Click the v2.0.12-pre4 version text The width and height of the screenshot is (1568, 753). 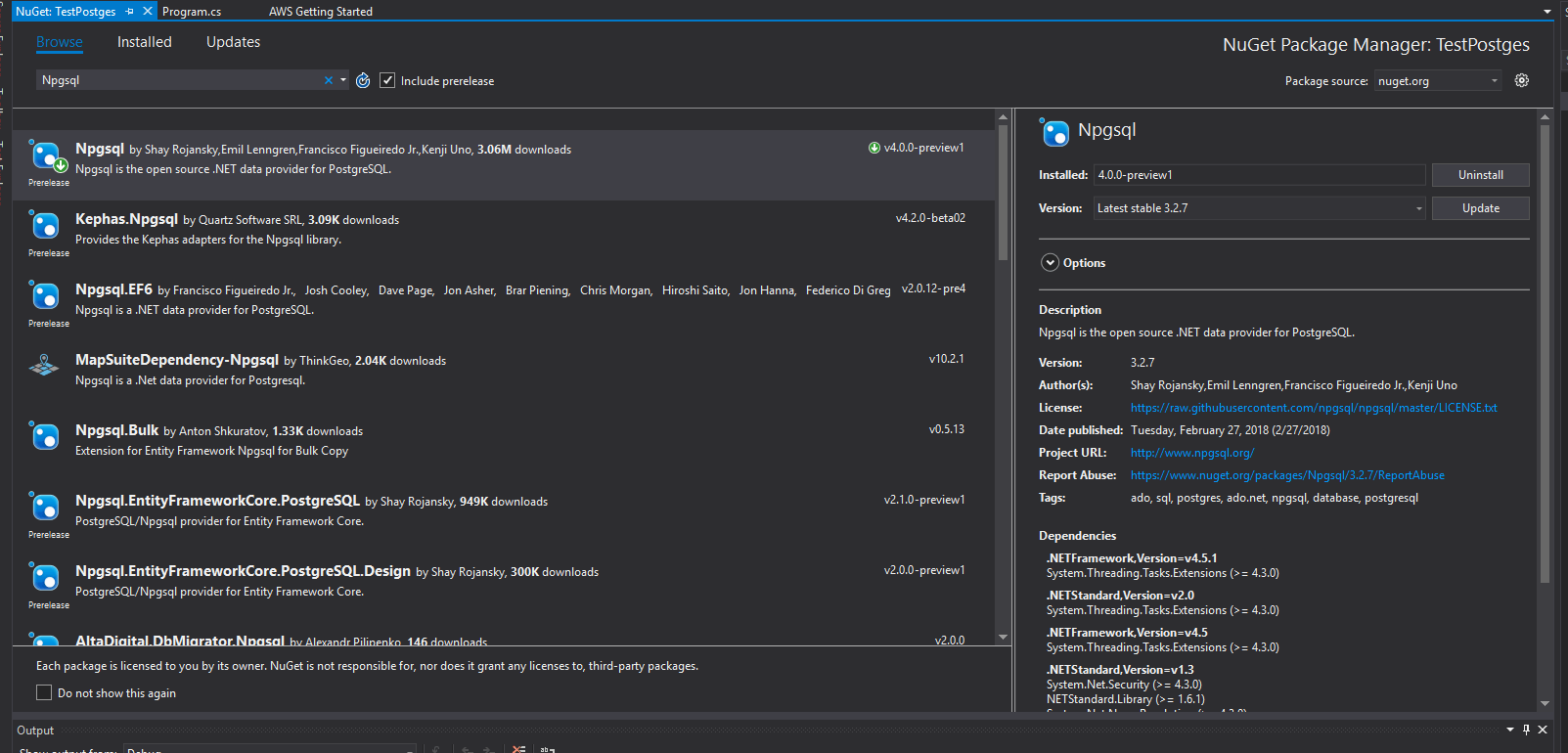[x=933, y=288]
